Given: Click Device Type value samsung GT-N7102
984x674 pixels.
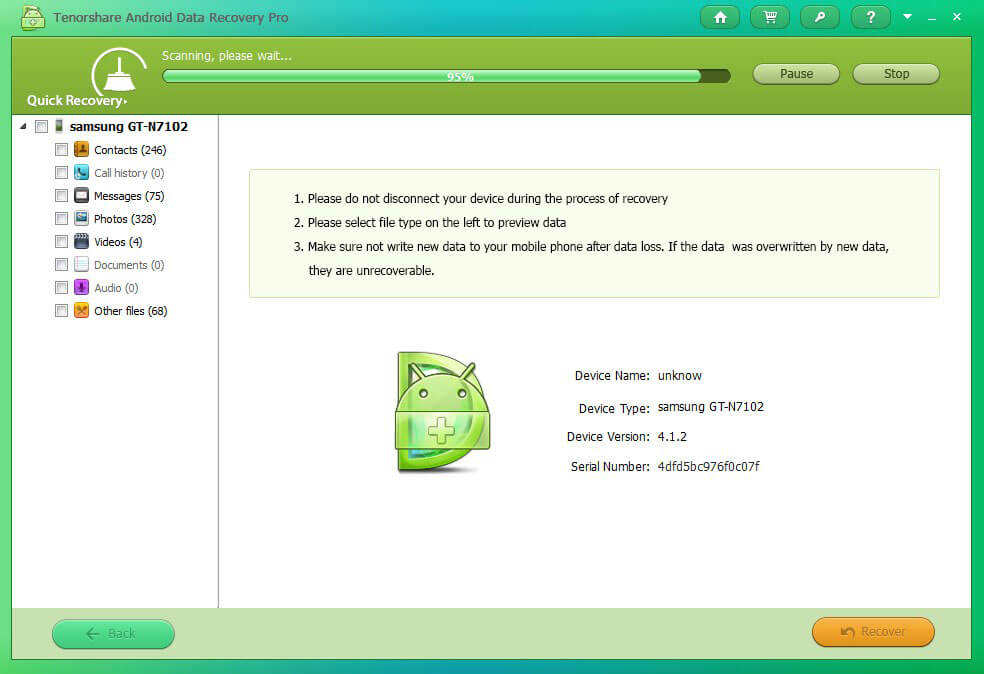Looking at the screenshot, I should [x=710, y=407].
